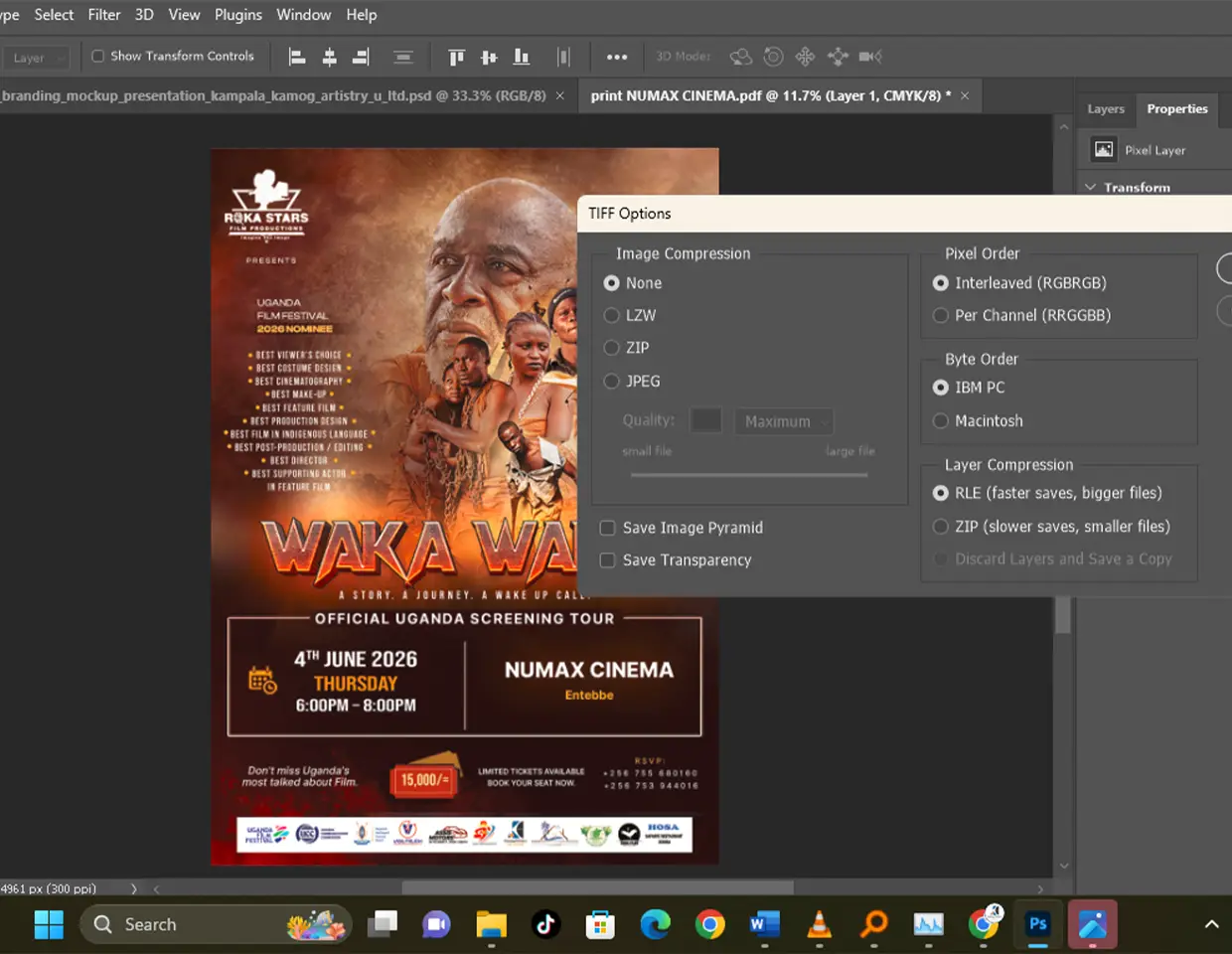This screenshot has height=954, width=1232.
Task: Click the align left edges icon
Action: 297,57
